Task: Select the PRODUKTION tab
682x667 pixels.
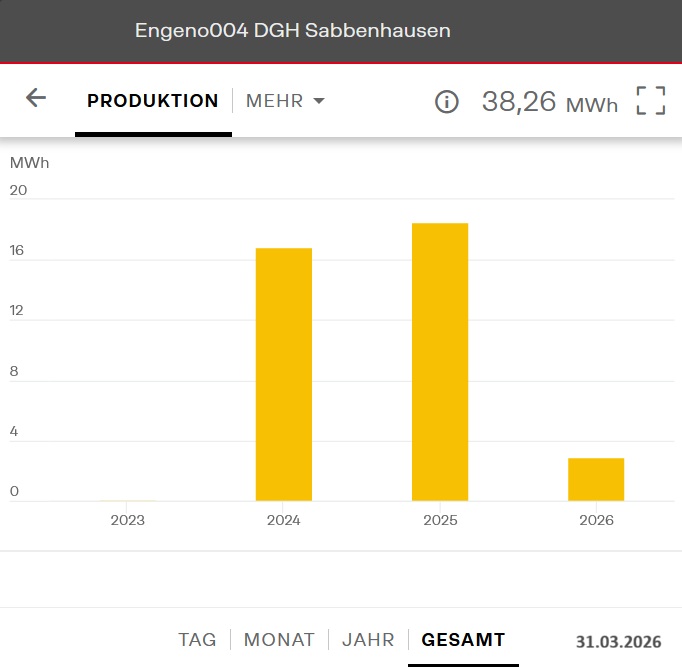Action: click(x=153, y=101)
